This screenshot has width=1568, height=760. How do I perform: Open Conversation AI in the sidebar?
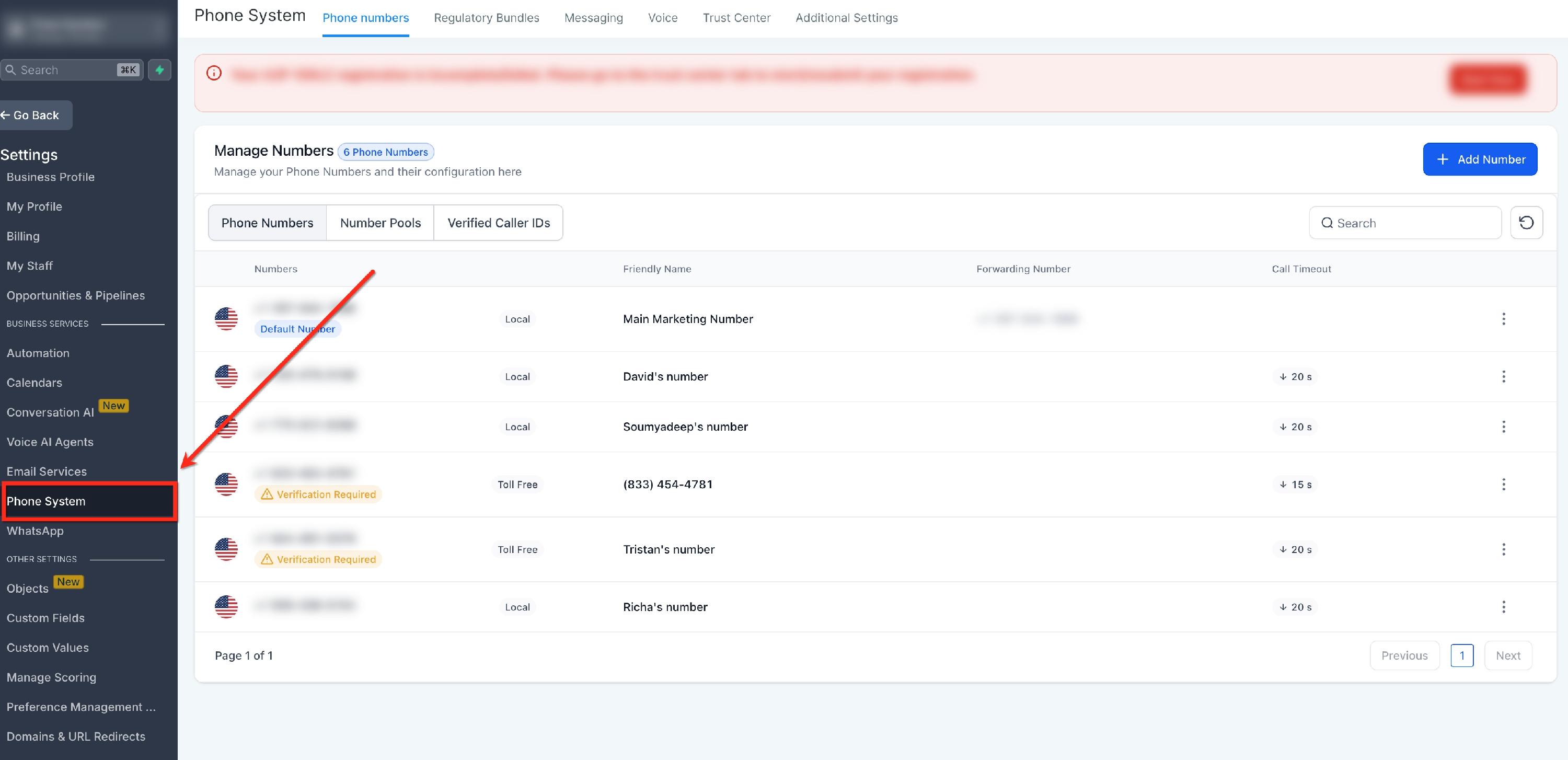[51, 412]
